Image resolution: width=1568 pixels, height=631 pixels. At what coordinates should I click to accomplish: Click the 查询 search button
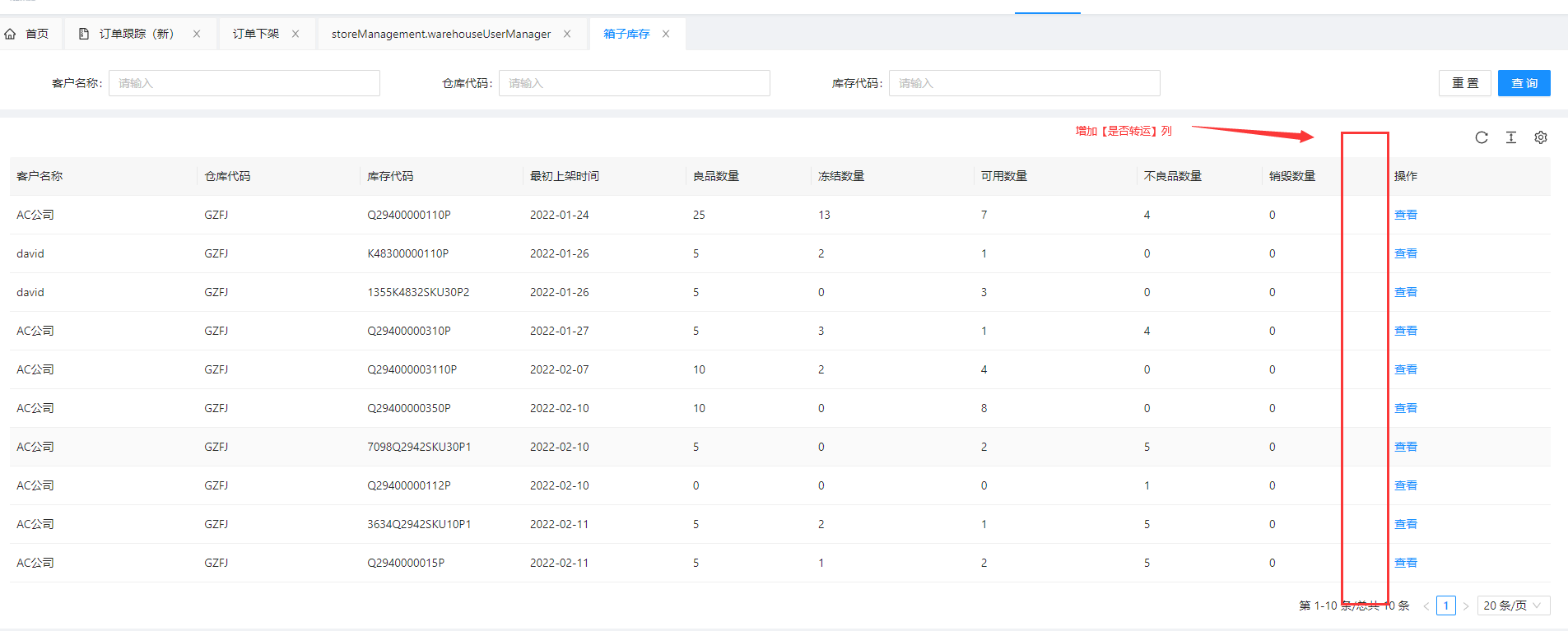tap(1524, 83)
